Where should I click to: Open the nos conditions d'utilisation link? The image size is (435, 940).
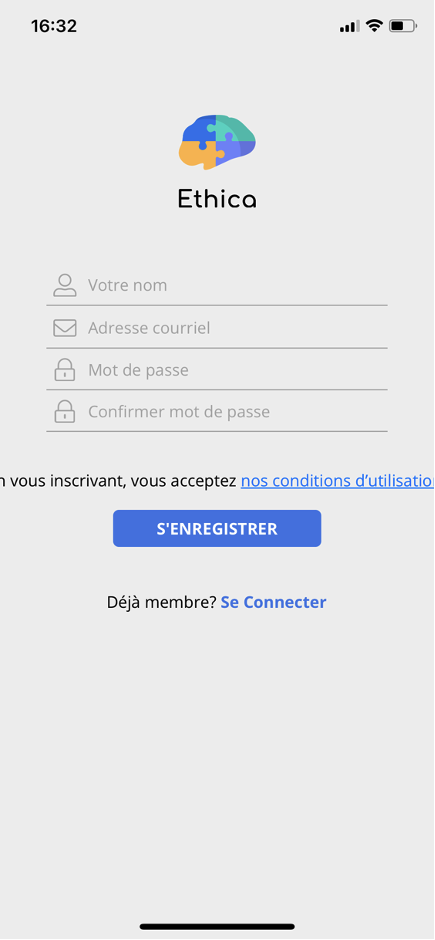pyautogui.click(x=337, y=481)
